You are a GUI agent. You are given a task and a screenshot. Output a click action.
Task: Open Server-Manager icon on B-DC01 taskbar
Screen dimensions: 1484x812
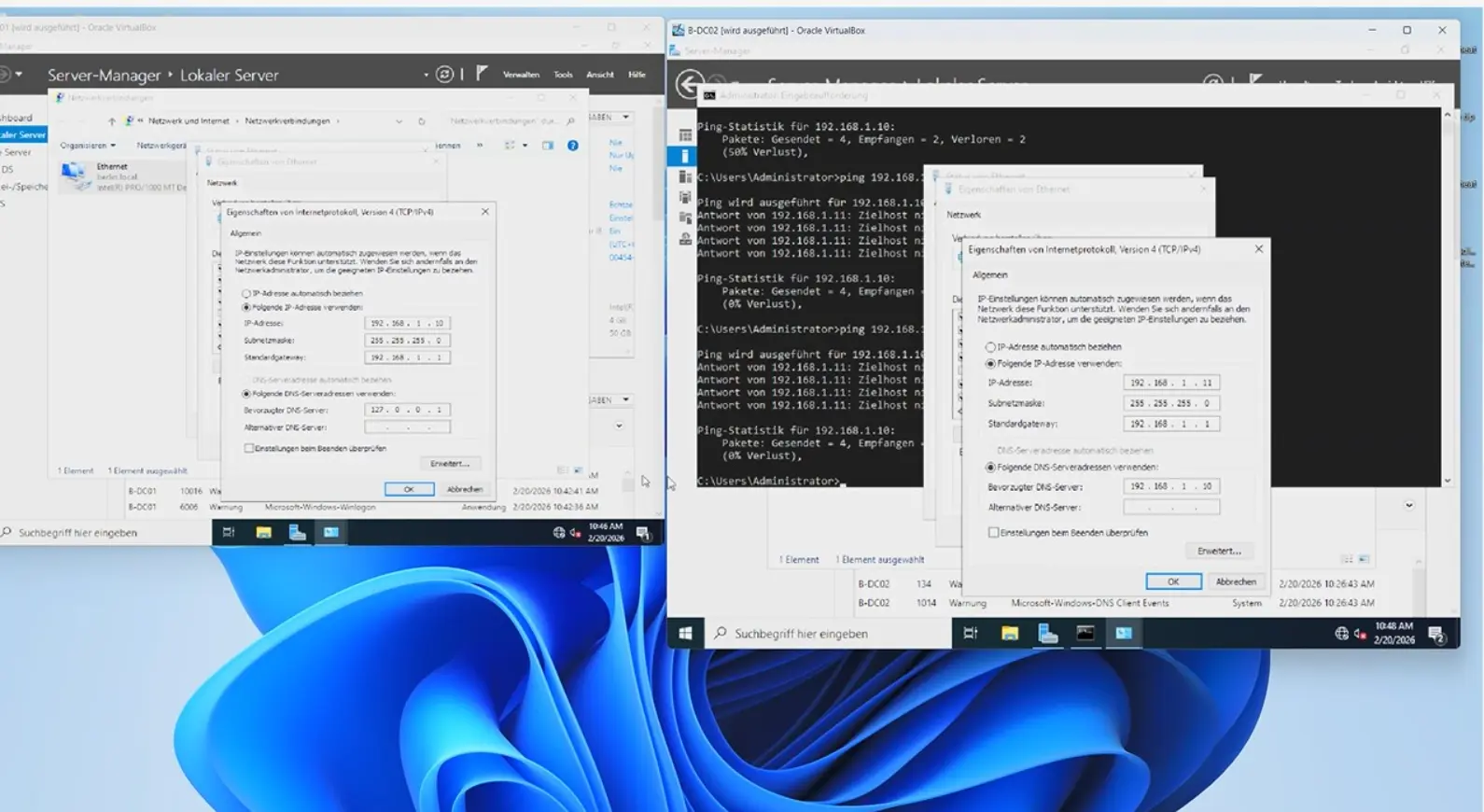pyautogui.click(x=297, y=532)
